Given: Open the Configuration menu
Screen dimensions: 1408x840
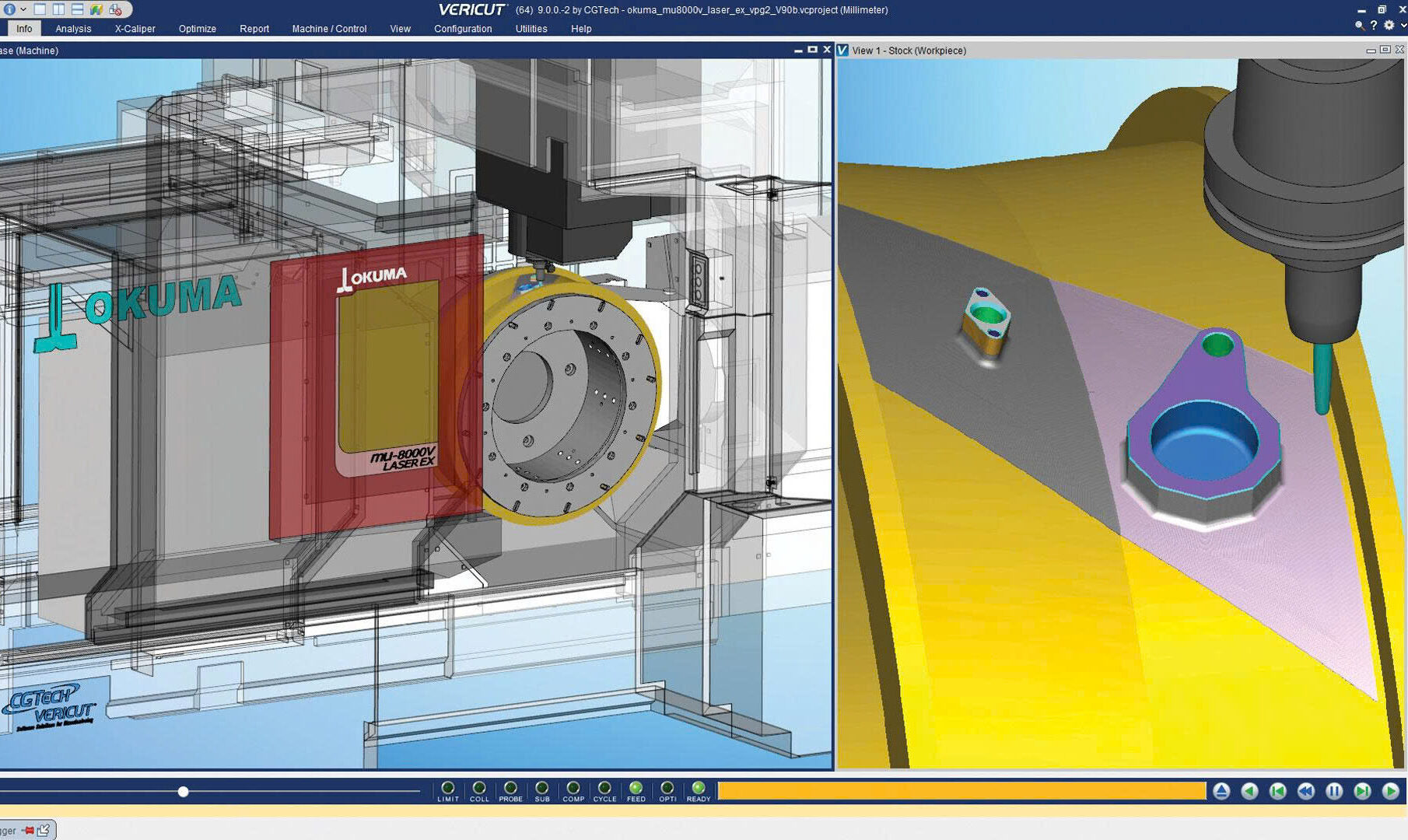Looking at the screenshot, I should pos(463,29).
